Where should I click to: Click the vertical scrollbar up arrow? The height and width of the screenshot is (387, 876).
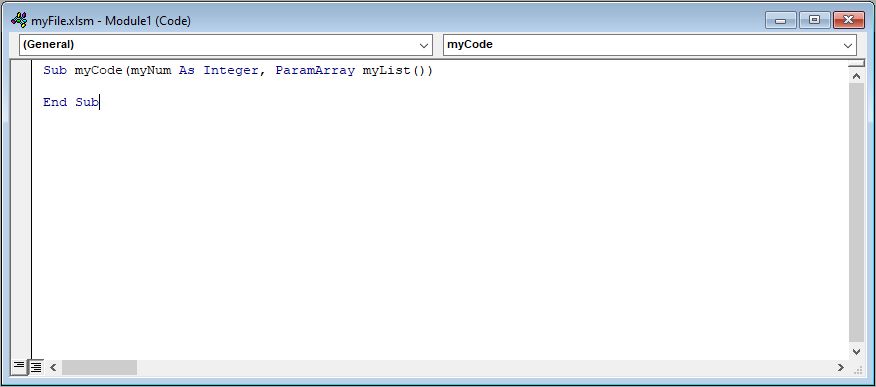856,76
